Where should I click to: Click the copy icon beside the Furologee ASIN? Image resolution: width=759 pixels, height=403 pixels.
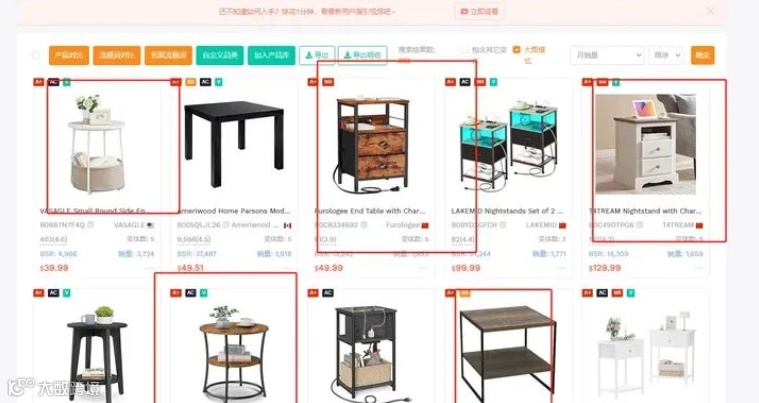[364, 225]
